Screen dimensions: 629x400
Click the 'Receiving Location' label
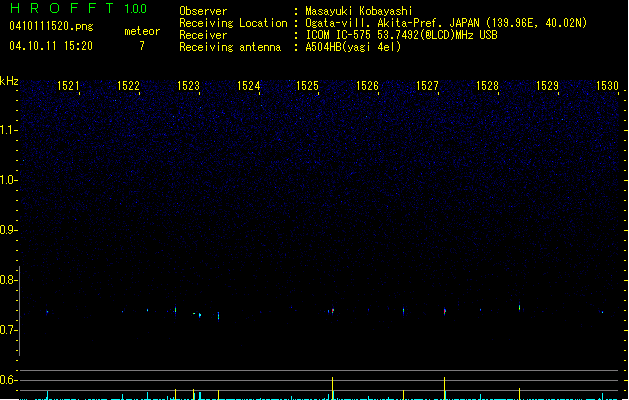(x=233, y=23)
